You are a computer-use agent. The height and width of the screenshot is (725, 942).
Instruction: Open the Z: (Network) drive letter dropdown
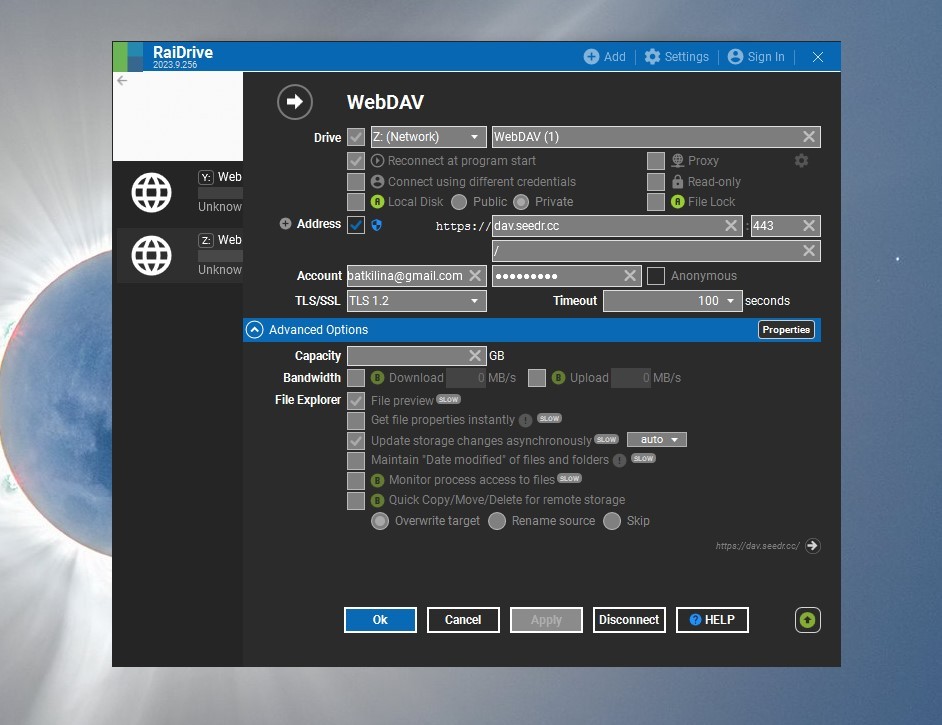point(428,137)
